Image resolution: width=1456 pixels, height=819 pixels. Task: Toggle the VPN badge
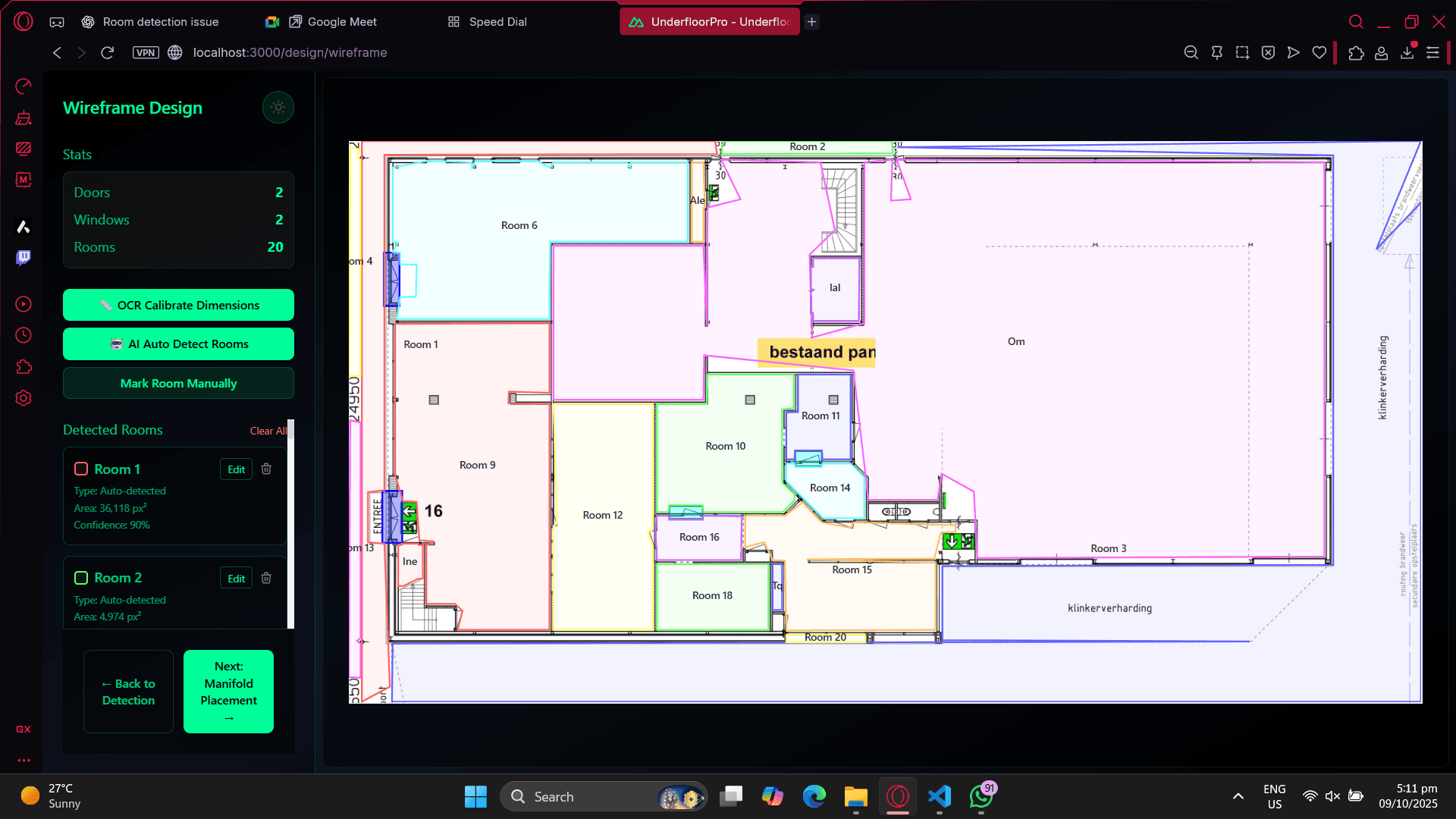146,52
